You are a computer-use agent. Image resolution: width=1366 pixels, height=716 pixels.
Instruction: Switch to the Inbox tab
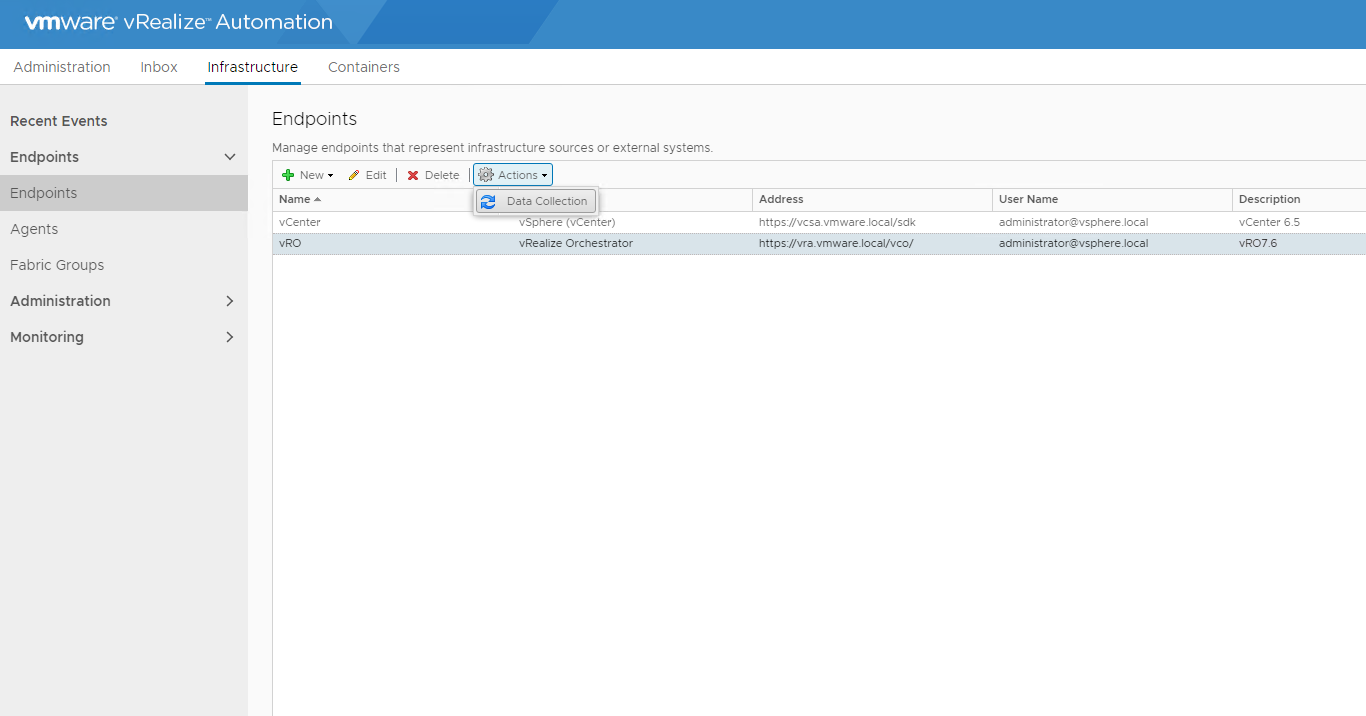coord(159,67)
